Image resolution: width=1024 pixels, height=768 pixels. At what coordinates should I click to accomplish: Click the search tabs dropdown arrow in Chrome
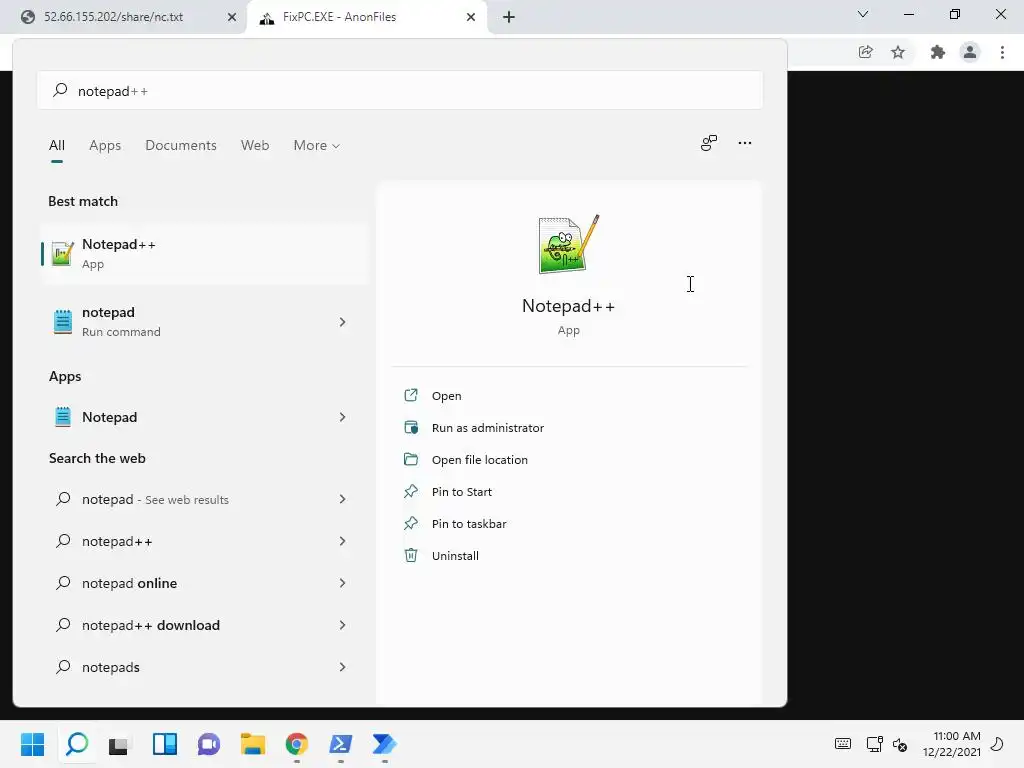tap(863, 14)
